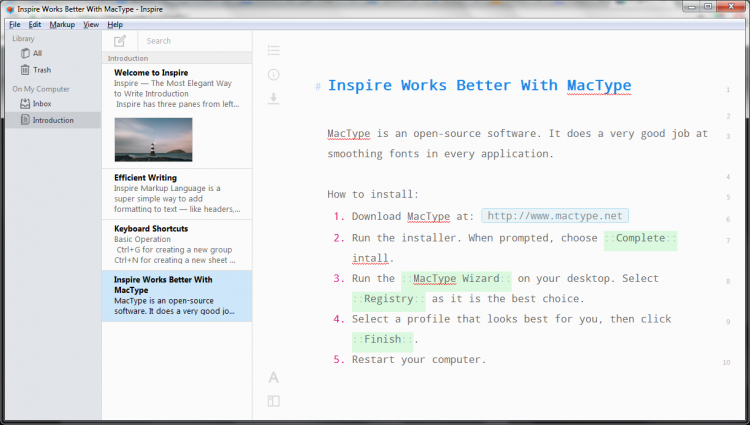
Task: Click the highlighted Complete text
Action: click(x=640, y=238)
